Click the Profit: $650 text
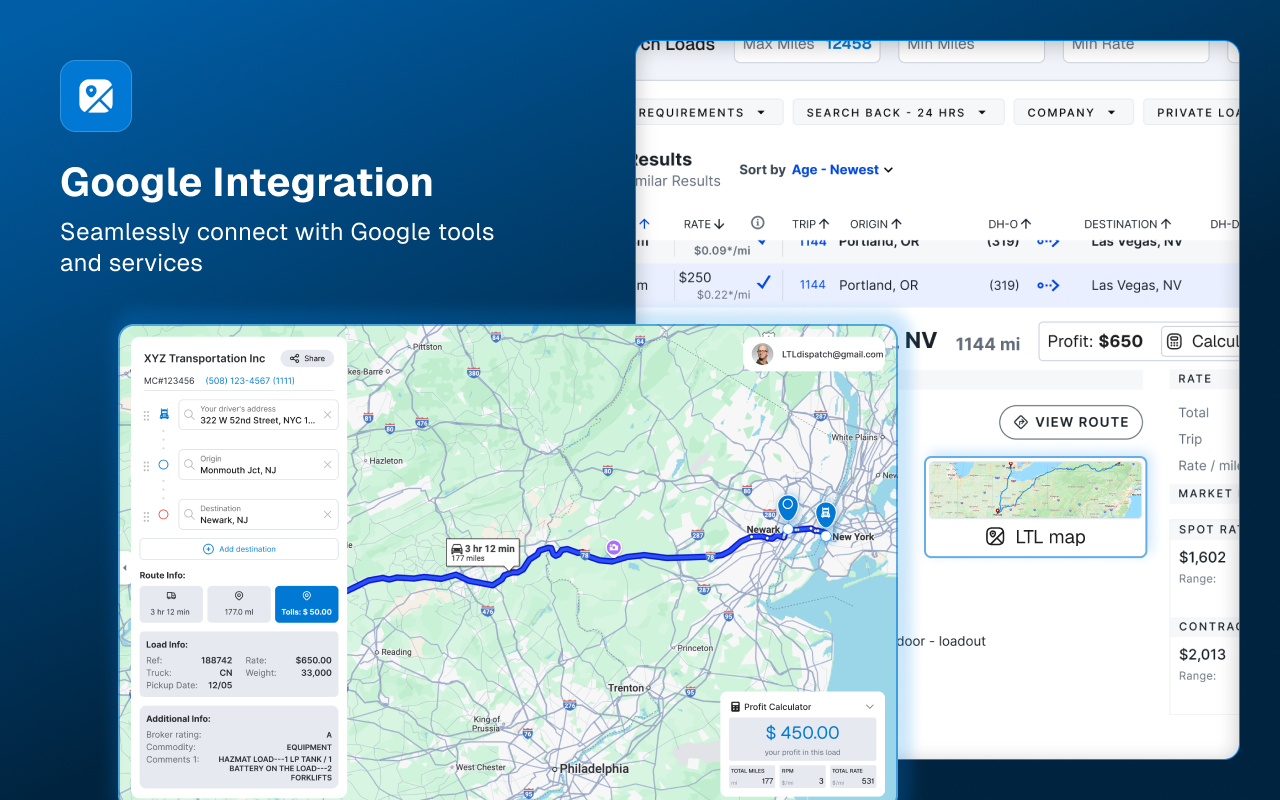 [x=1095, y=341]
